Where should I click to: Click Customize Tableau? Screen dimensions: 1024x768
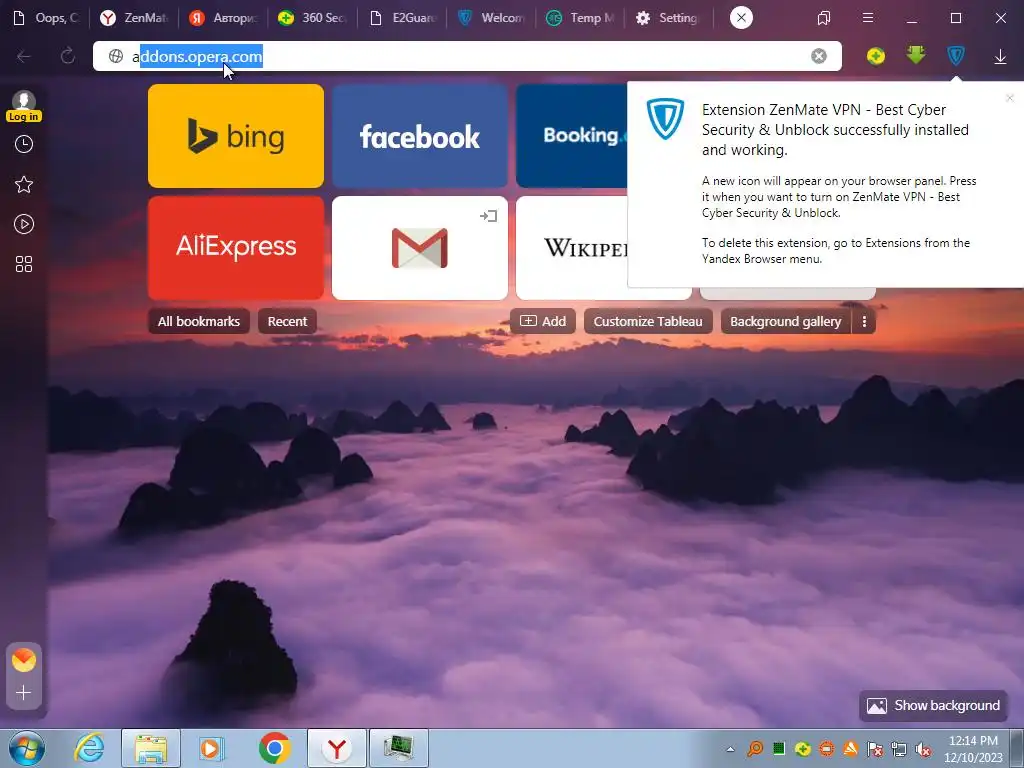pyautogui.click(x=648, y=321)
